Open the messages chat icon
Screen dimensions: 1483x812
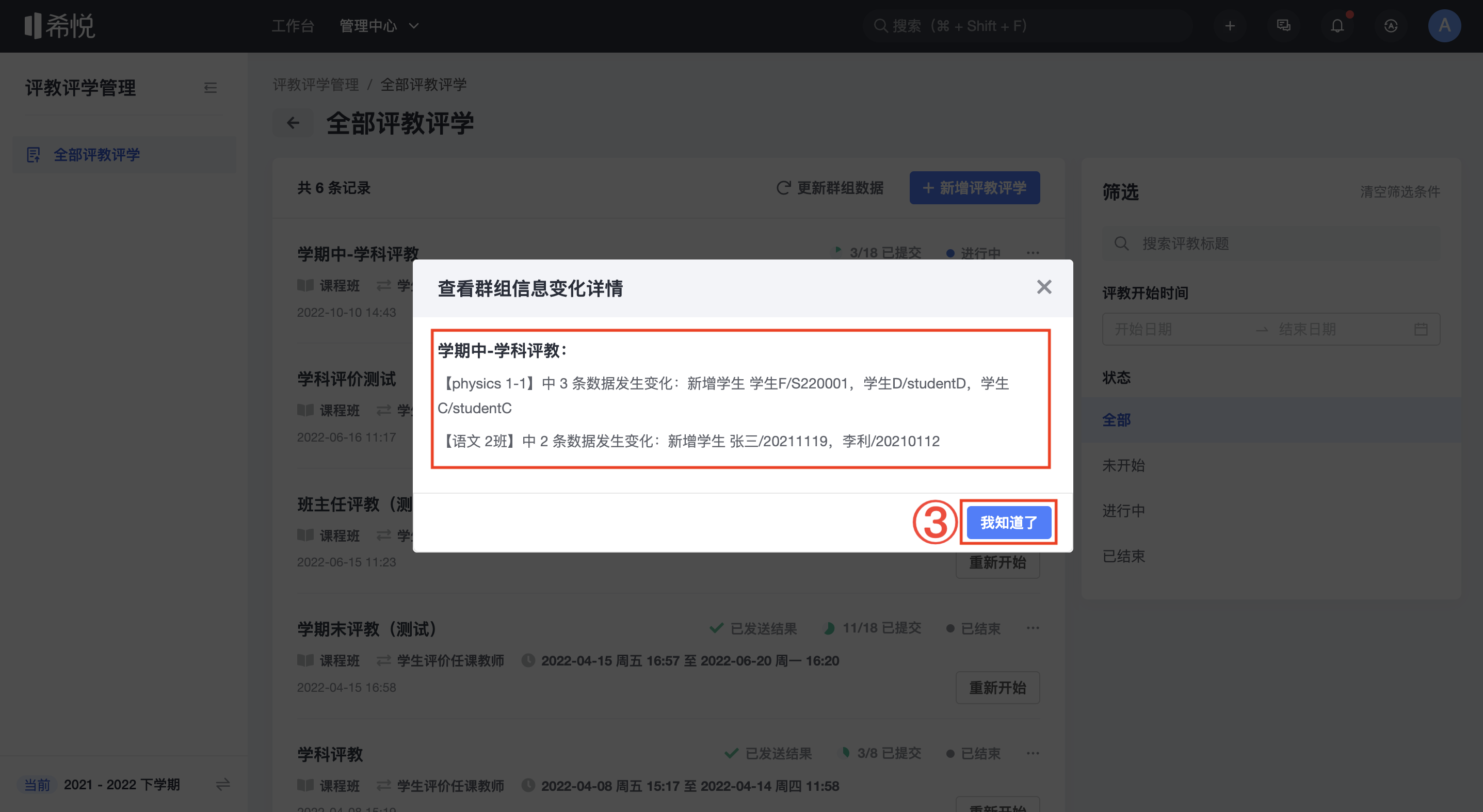(1283, 26)
